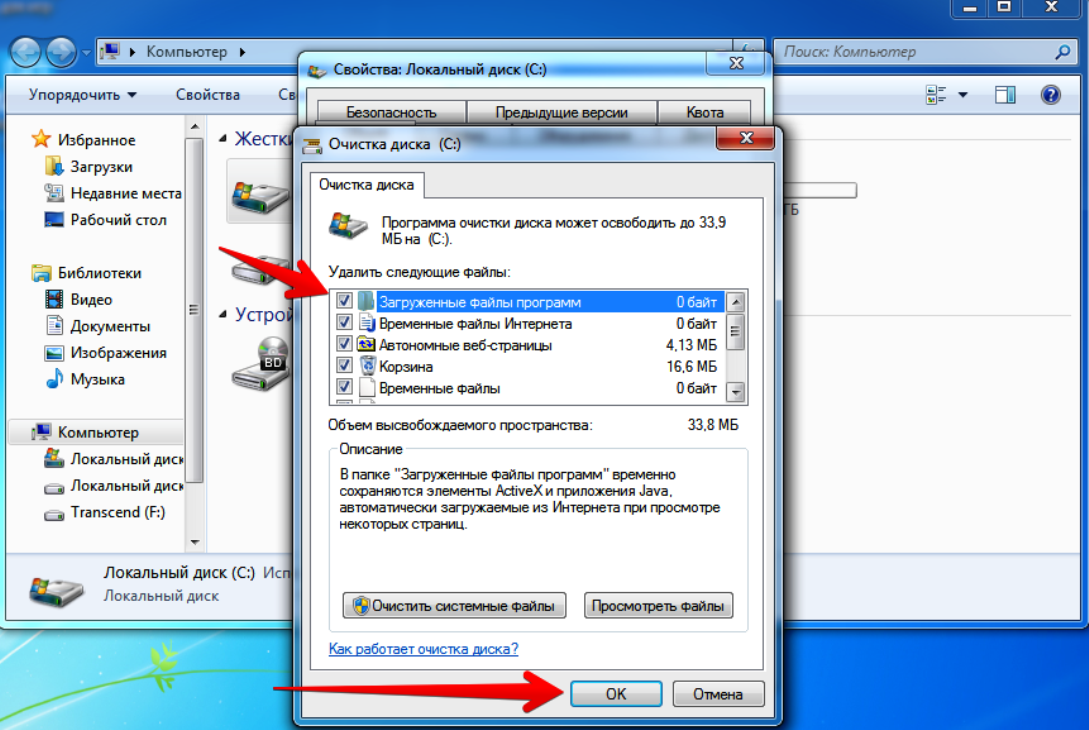The width and height of the screenshot is (1089, 730).
Task: Toggle the Корзина checkbox
Action: [344, 365]
